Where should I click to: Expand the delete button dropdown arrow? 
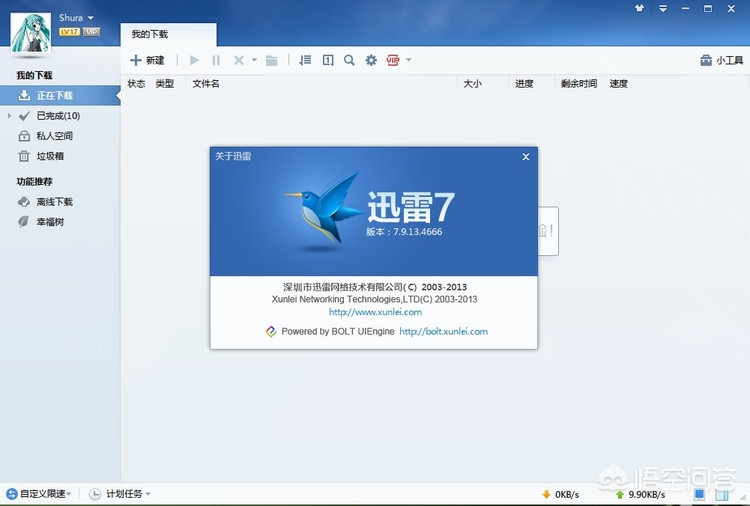coord(254,61)
